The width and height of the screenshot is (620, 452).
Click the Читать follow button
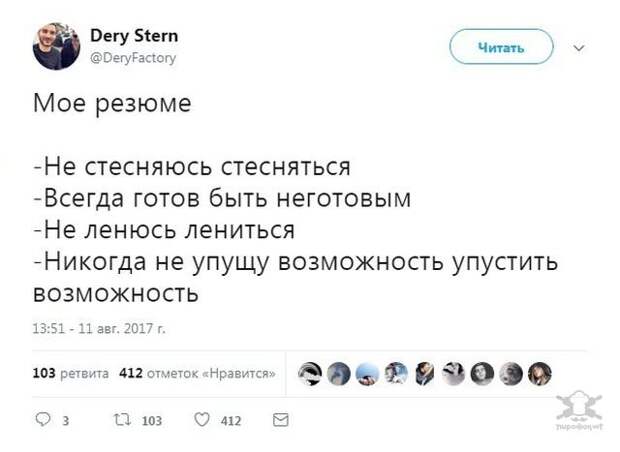click(x=501, y=47)
